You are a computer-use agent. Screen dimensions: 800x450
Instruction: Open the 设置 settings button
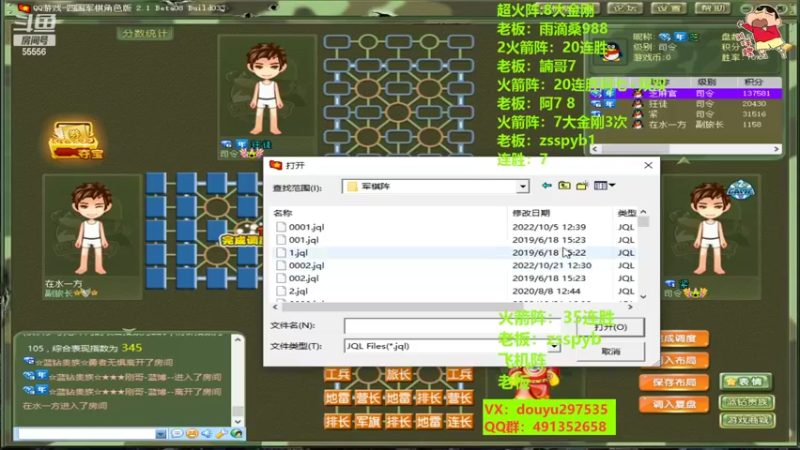coord(668,8)
